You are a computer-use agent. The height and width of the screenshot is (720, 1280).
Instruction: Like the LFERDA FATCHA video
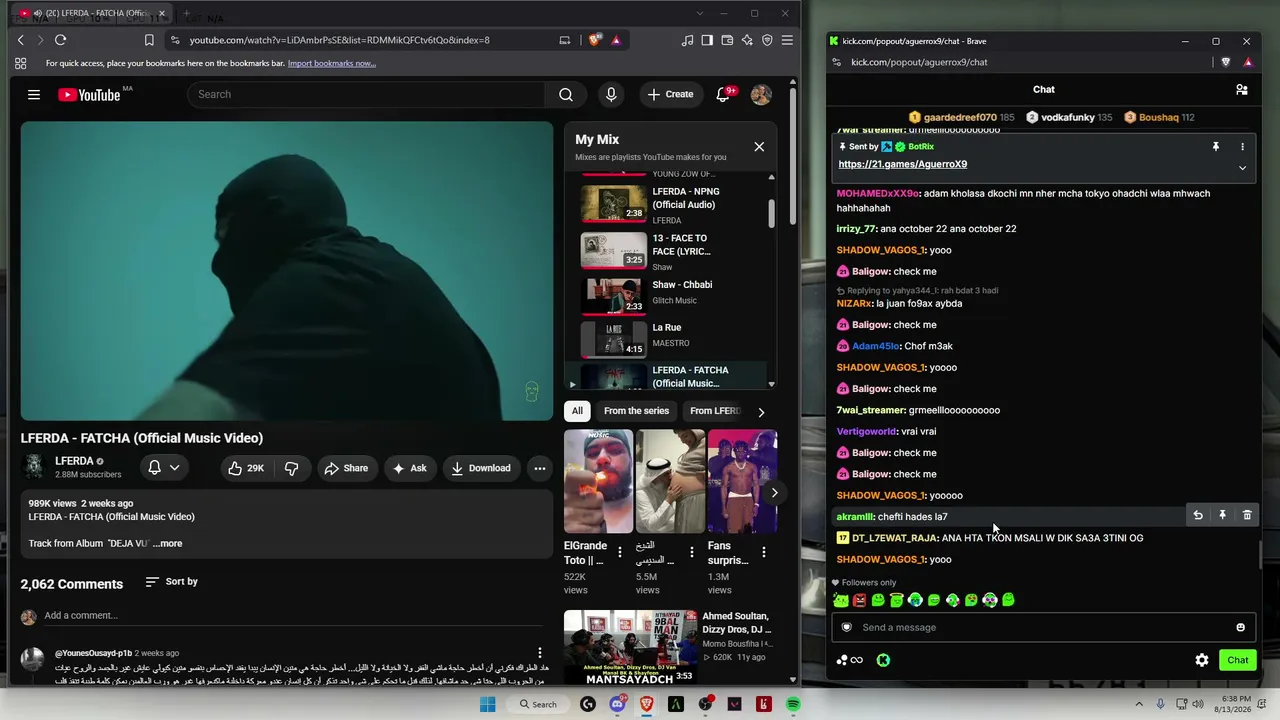point(245,468)
